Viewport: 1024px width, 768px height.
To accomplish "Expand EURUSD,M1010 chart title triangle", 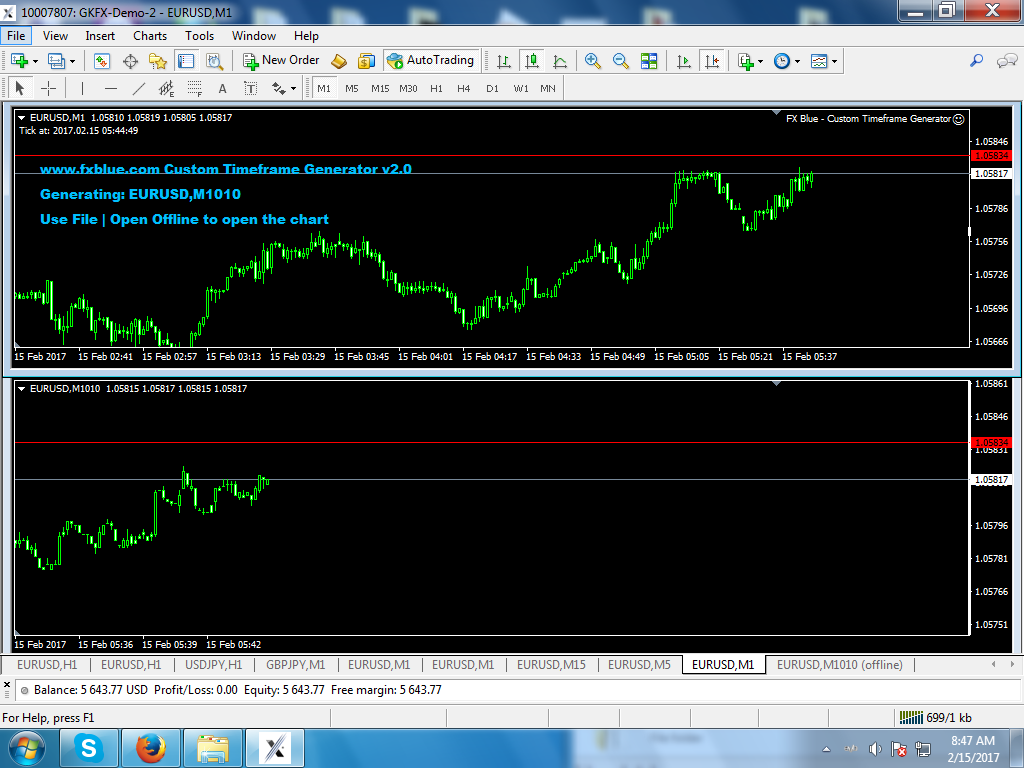I will [x=22, y=389].
